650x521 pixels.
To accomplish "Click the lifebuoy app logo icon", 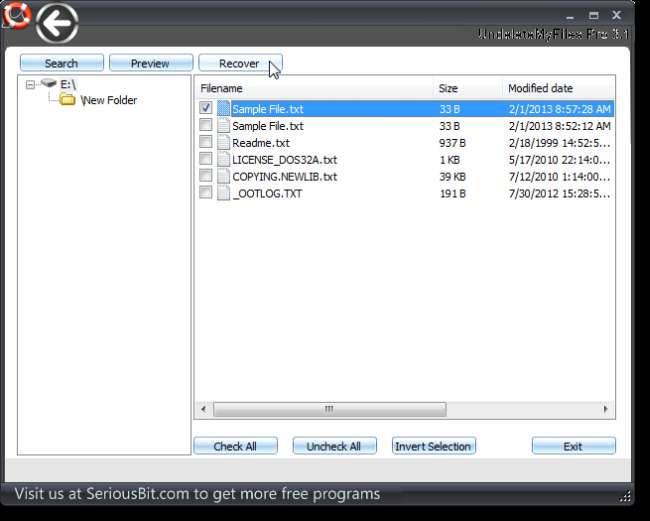I will (x=17, y=15).
